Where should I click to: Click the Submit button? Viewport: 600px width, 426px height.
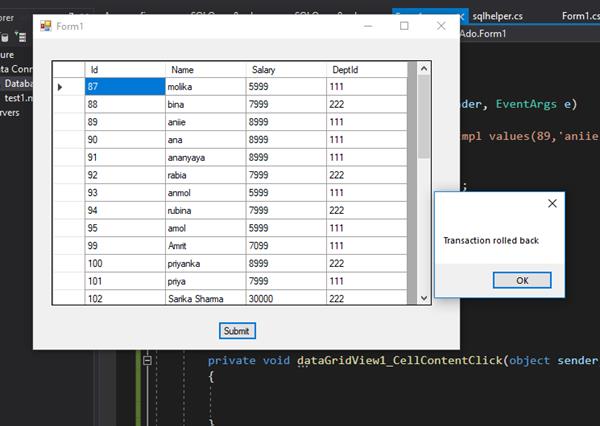tap(238, 330)
